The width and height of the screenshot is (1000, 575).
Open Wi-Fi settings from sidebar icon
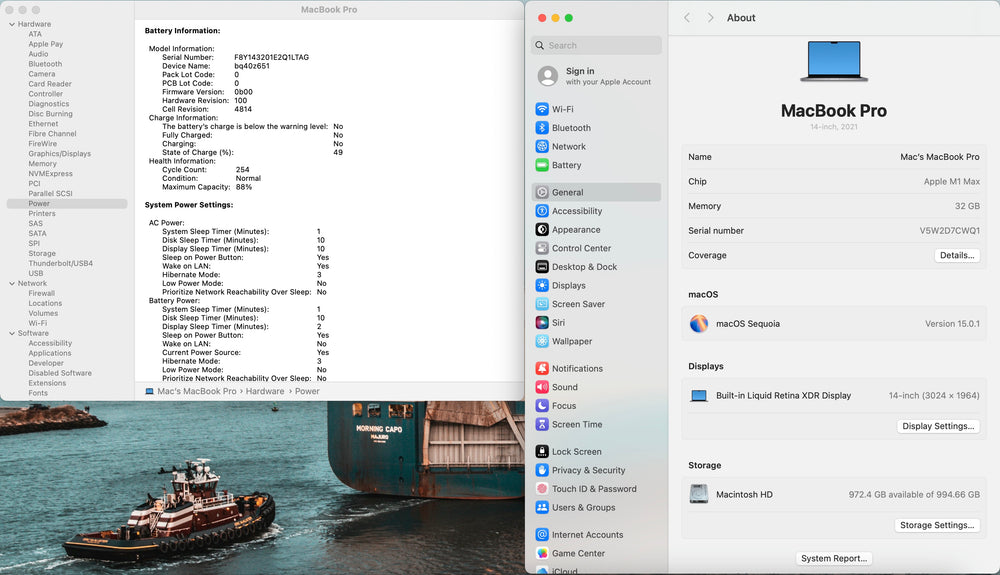pyautogui.click(x=541, y=109)
